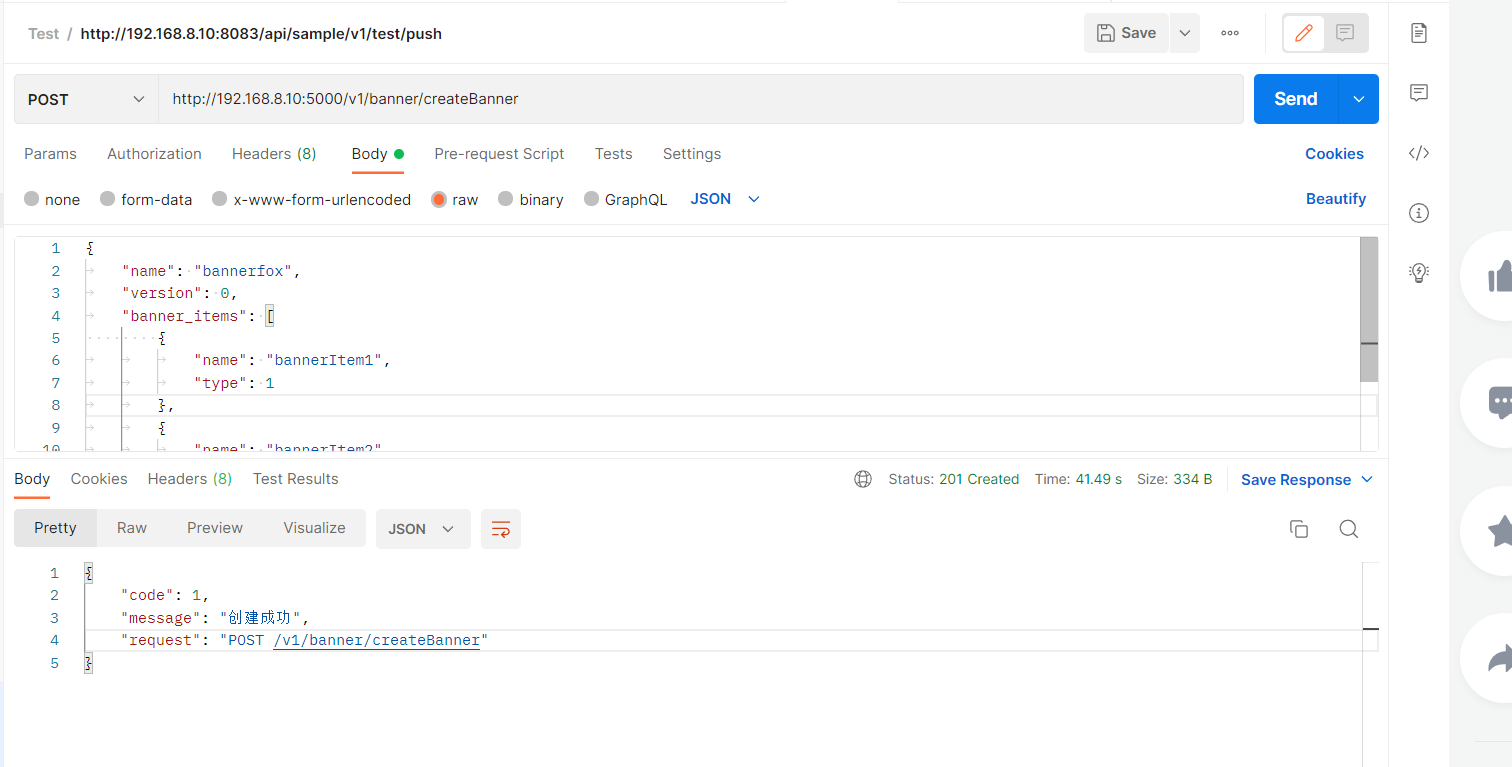1512x767 pixels.
Task: Select the form-data radio option
Action: pyautogui.click(x=108, y=200)
